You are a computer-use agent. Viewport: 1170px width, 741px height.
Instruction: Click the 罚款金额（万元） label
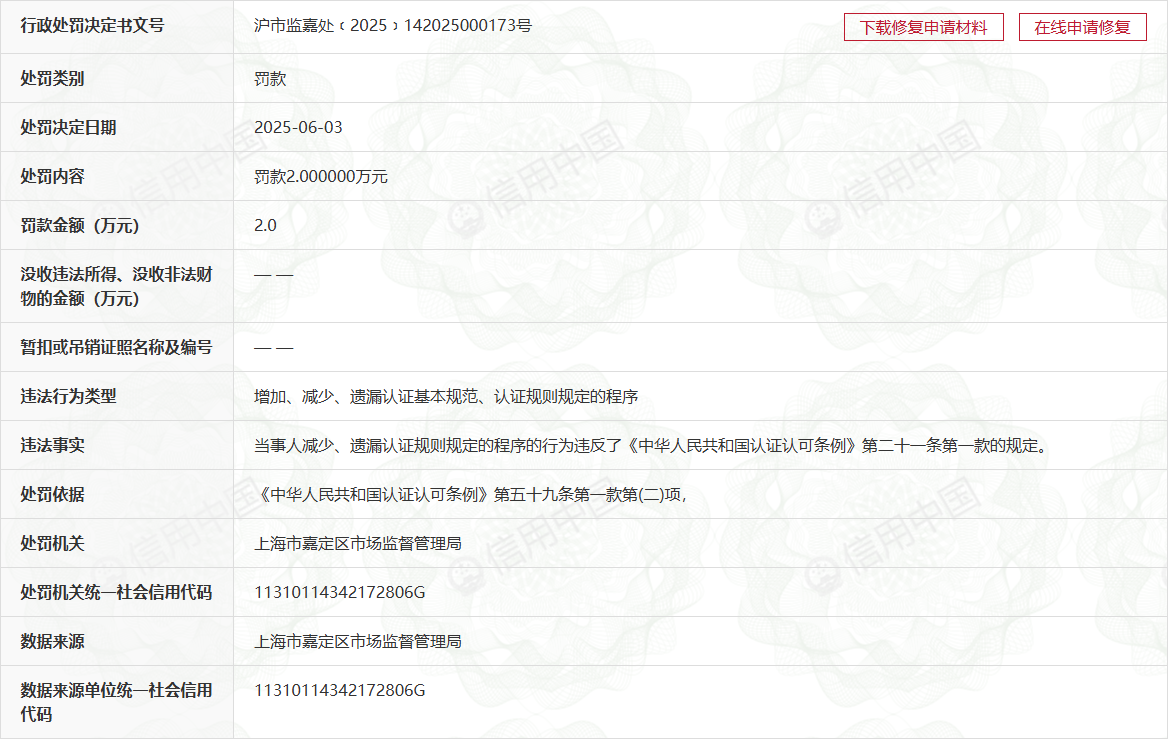click(x=80, y=225)
